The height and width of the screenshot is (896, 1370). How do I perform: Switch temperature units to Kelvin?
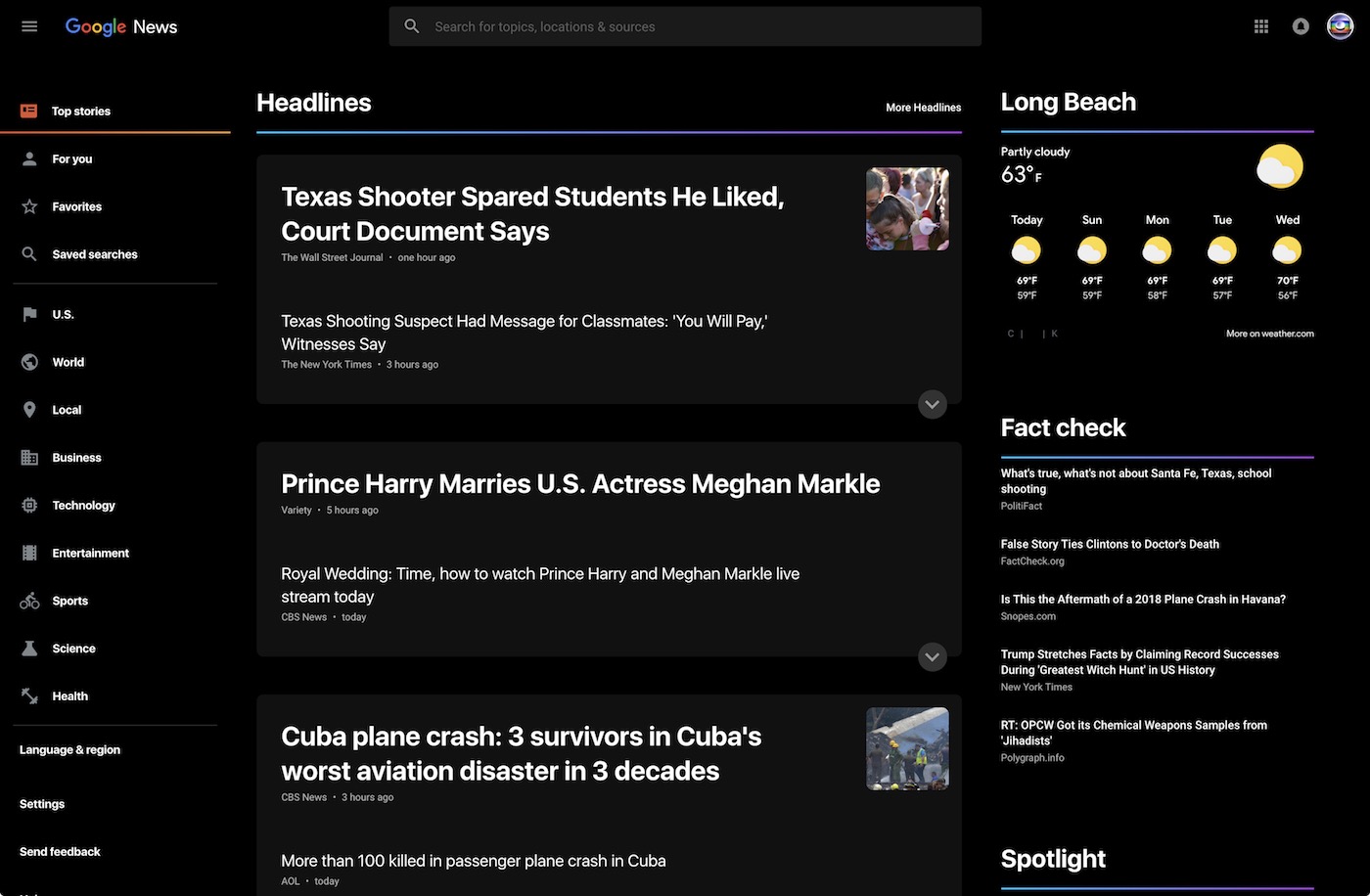[x=1054, y=334]
